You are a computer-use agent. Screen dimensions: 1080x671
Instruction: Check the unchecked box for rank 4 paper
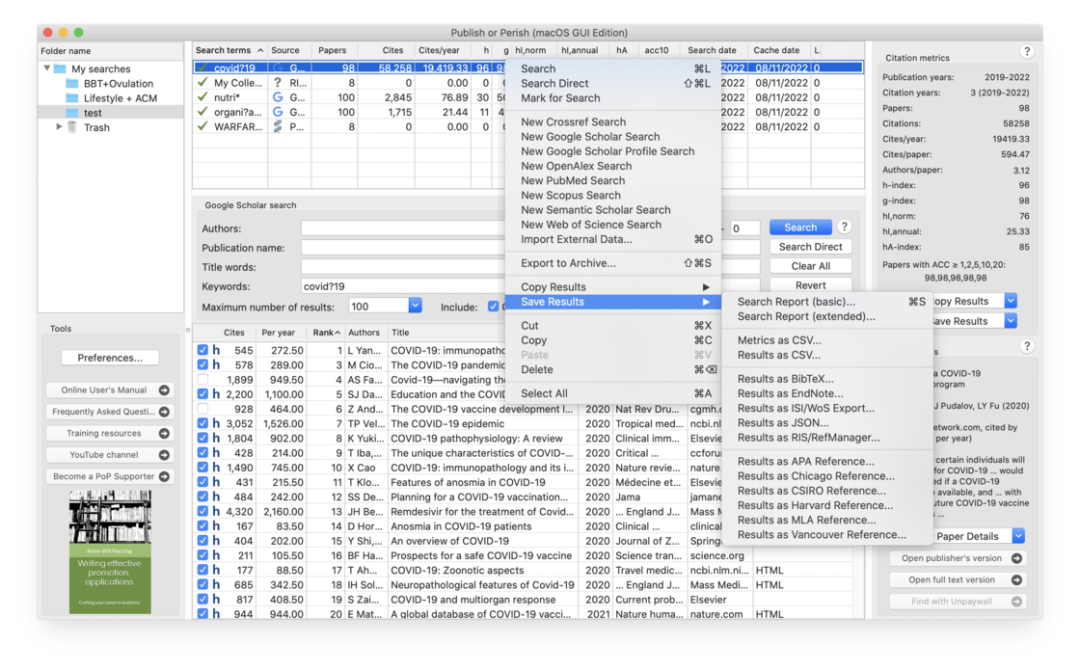pyautogui.click(x=203, y=380)
